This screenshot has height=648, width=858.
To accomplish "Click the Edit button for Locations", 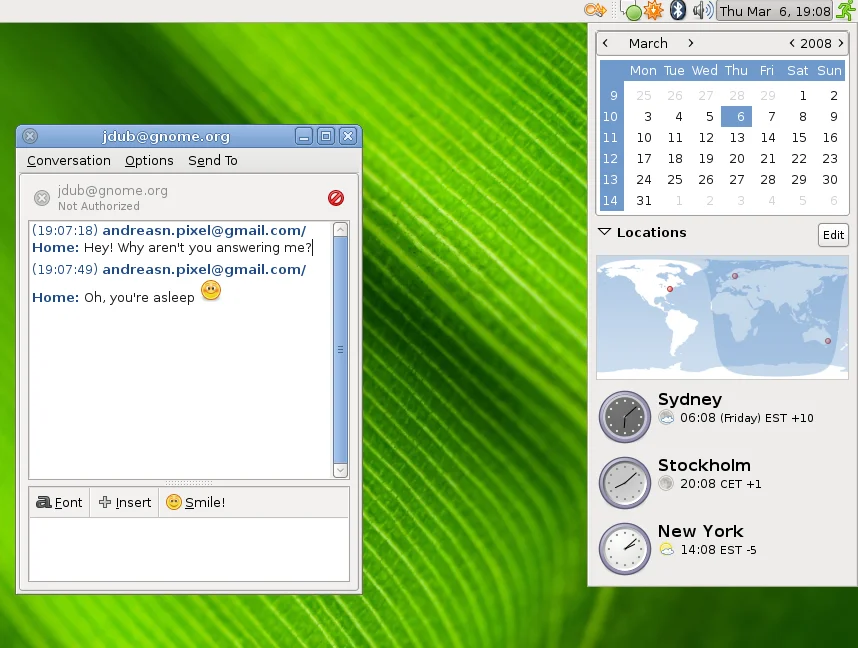I will (x=833, y=235).
